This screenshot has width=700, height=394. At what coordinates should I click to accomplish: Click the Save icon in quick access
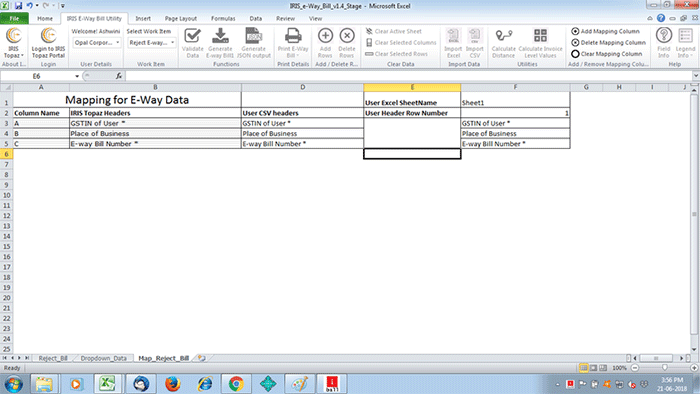pyautogui.click(x=18, y=6)
